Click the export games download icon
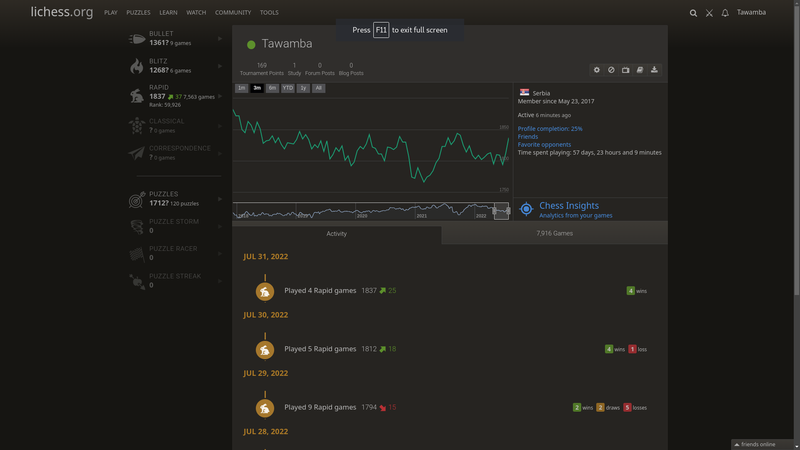800x450 pixels. pyautogui.click(x=654, y=70)
